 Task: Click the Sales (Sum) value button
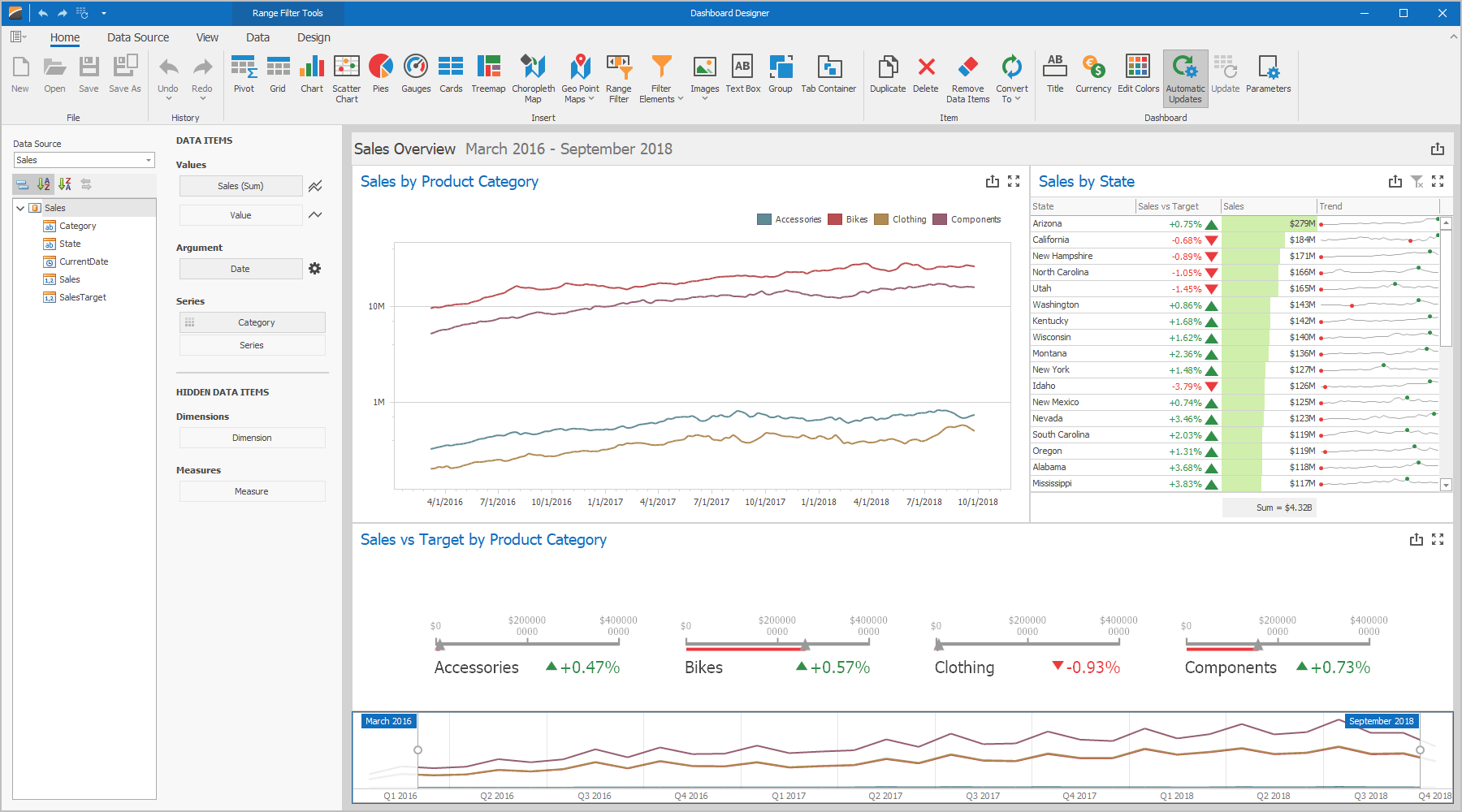point(240,186)
